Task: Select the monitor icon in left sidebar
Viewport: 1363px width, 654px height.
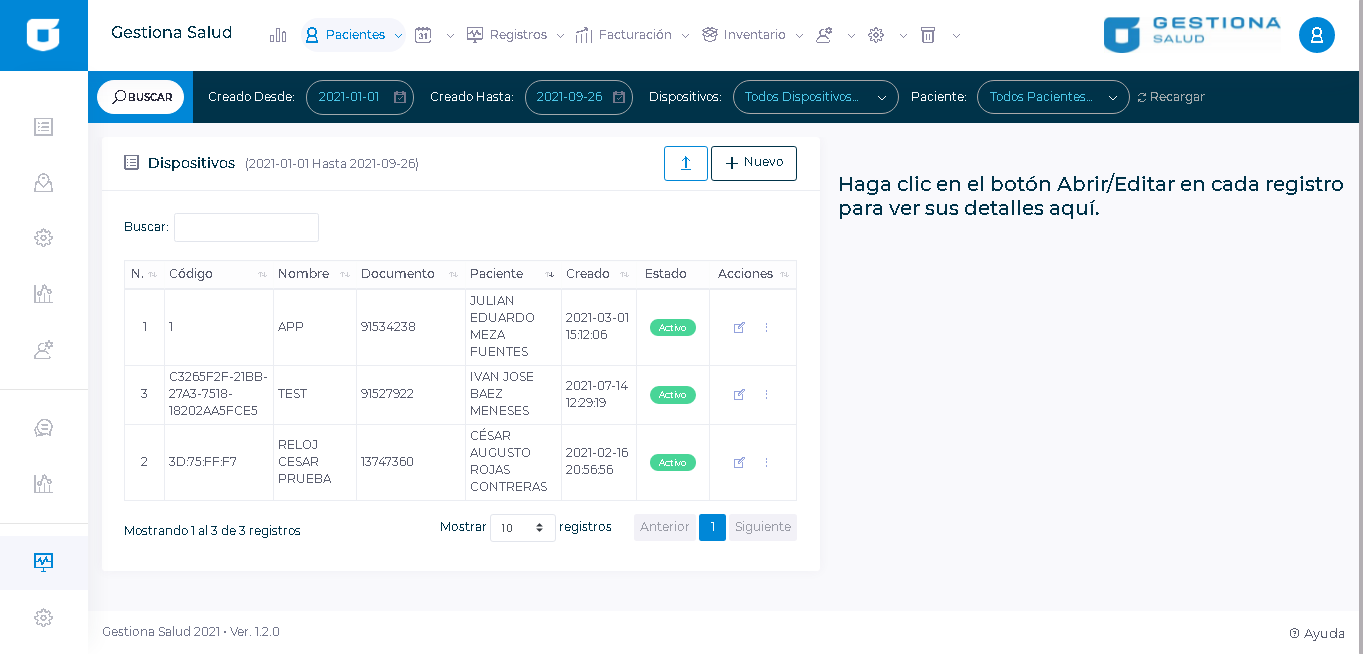Action: click(43, 562)
